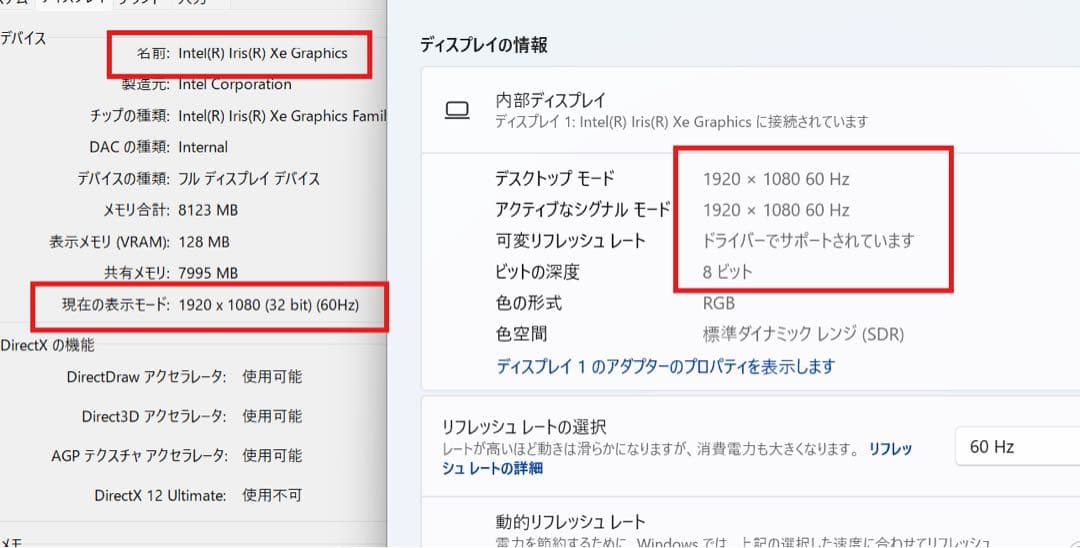Click the 製造元 Intel Corporation value

(x=235, y=85)
